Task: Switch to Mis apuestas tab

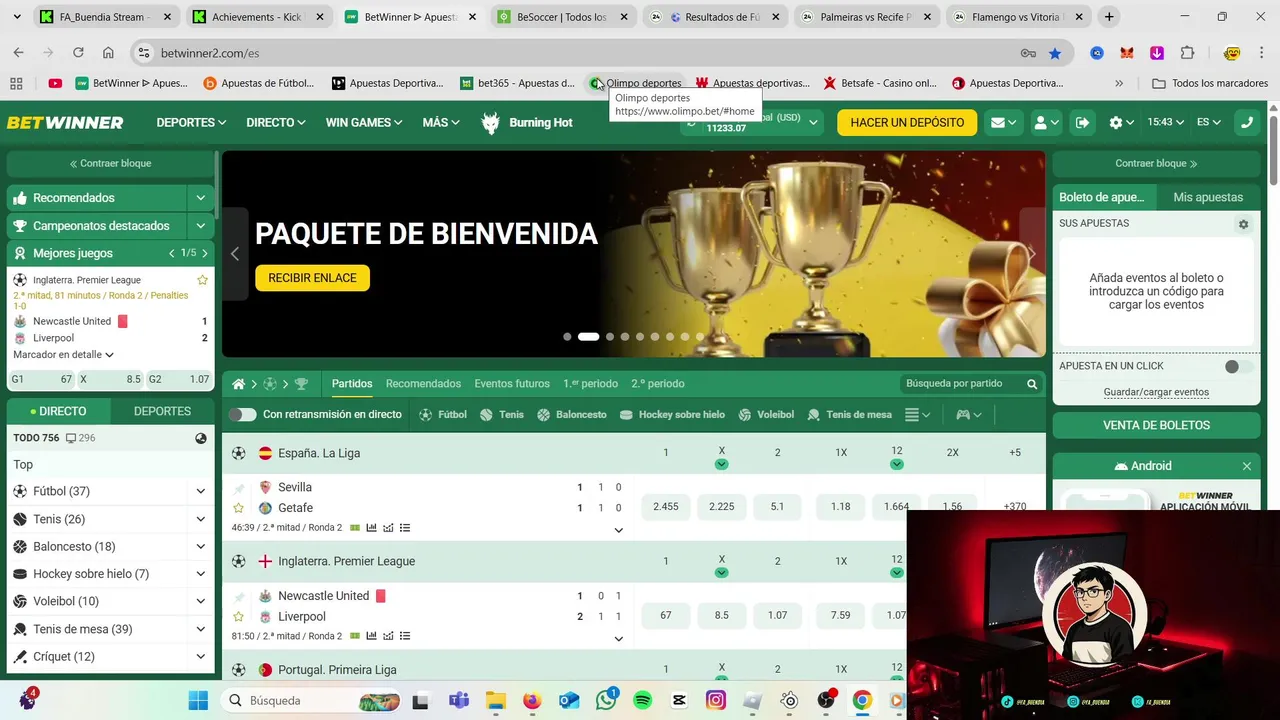Action: click(1208, 198)
